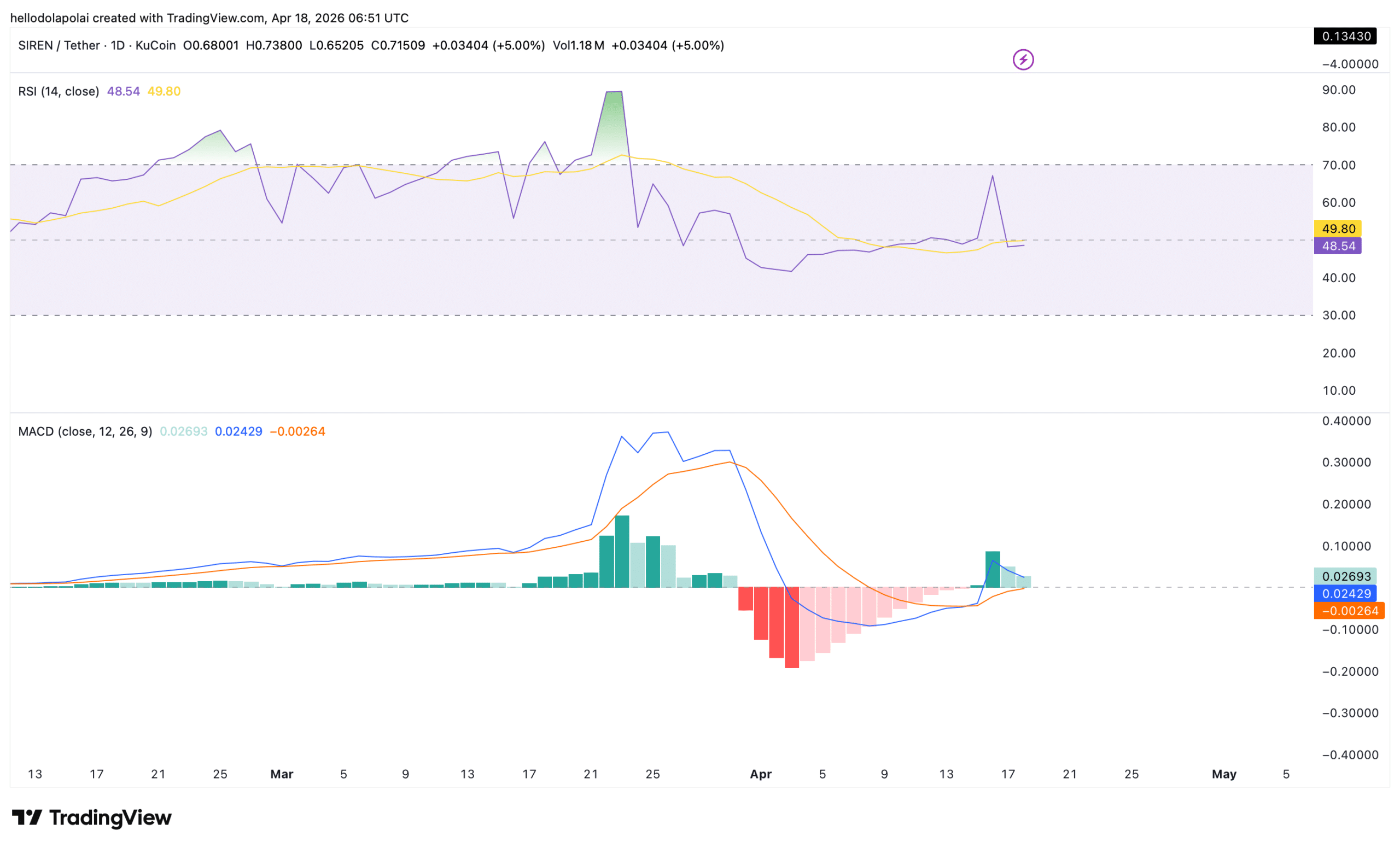
Task: Click the TradingView logo at bottom left
Action: [x=91, y=817]
